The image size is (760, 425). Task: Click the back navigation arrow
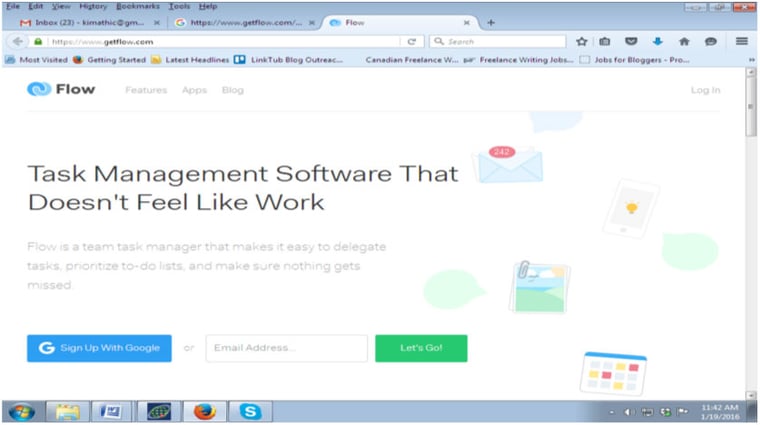click(x=17, y=41)
